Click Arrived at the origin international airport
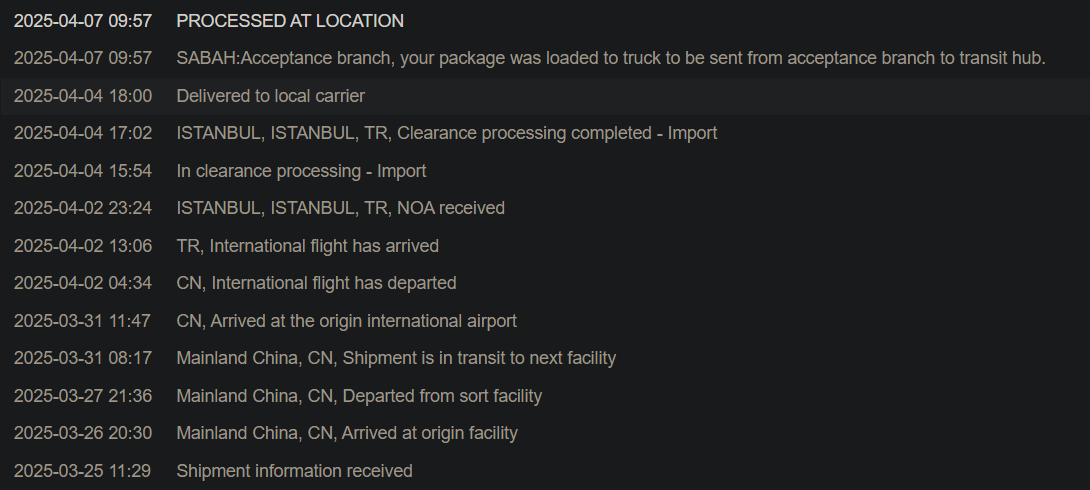Screen dimensions: 1090x490 (x=346, y=321)
